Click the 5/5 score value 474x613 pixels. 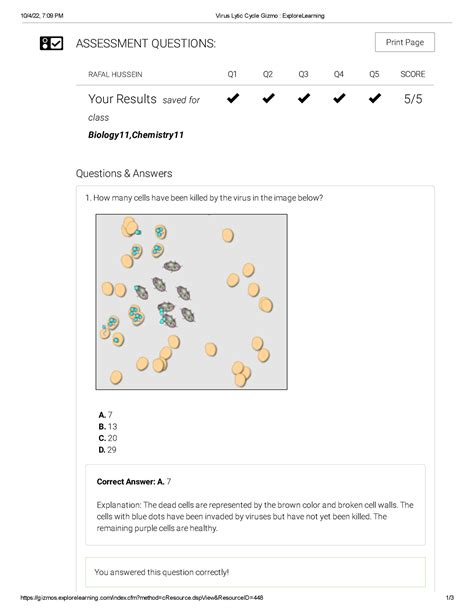[413, 99]
